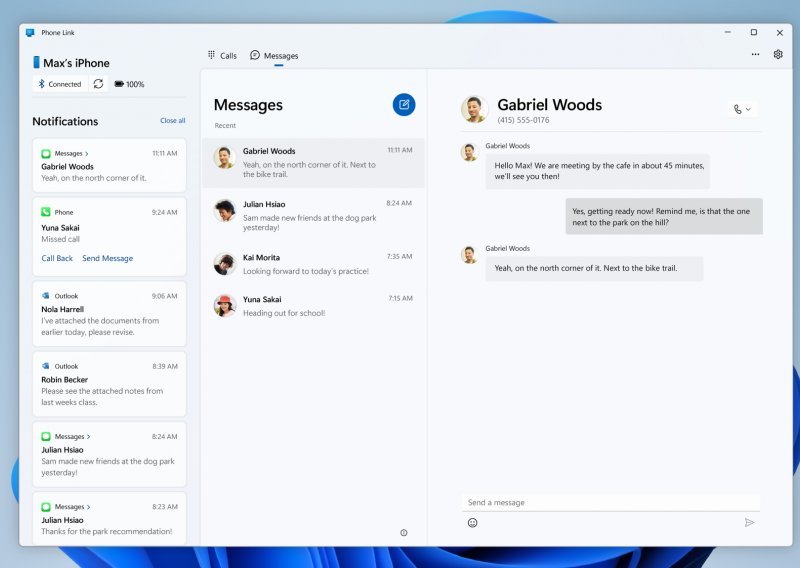800x568 pixels.
Task: Click the sent message 'Yes, getting ready now!' bubble
Action: (x=664, y=216)
